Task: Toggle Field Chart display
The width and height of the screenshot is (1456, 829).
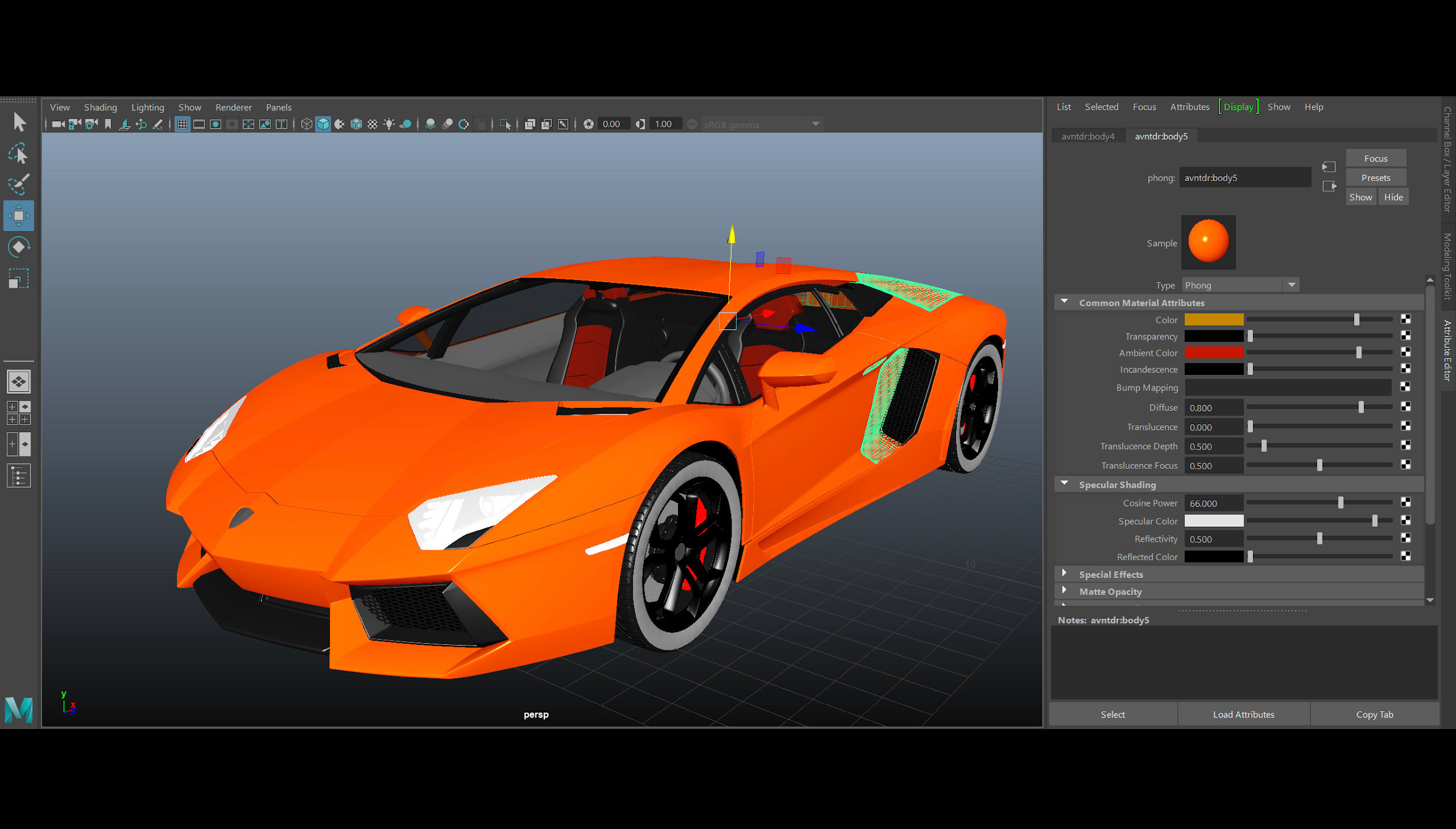Action: tap(248, 124)
